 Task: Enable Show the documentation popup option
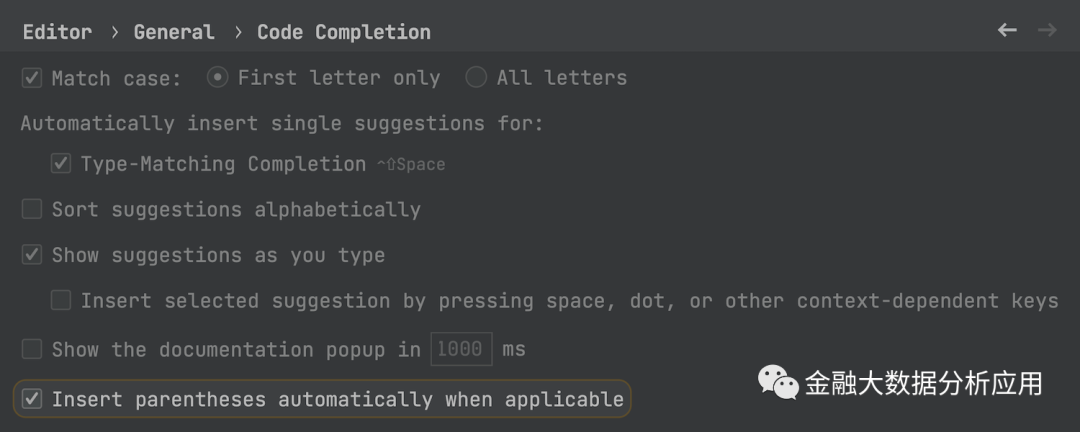tap(32, 349)
